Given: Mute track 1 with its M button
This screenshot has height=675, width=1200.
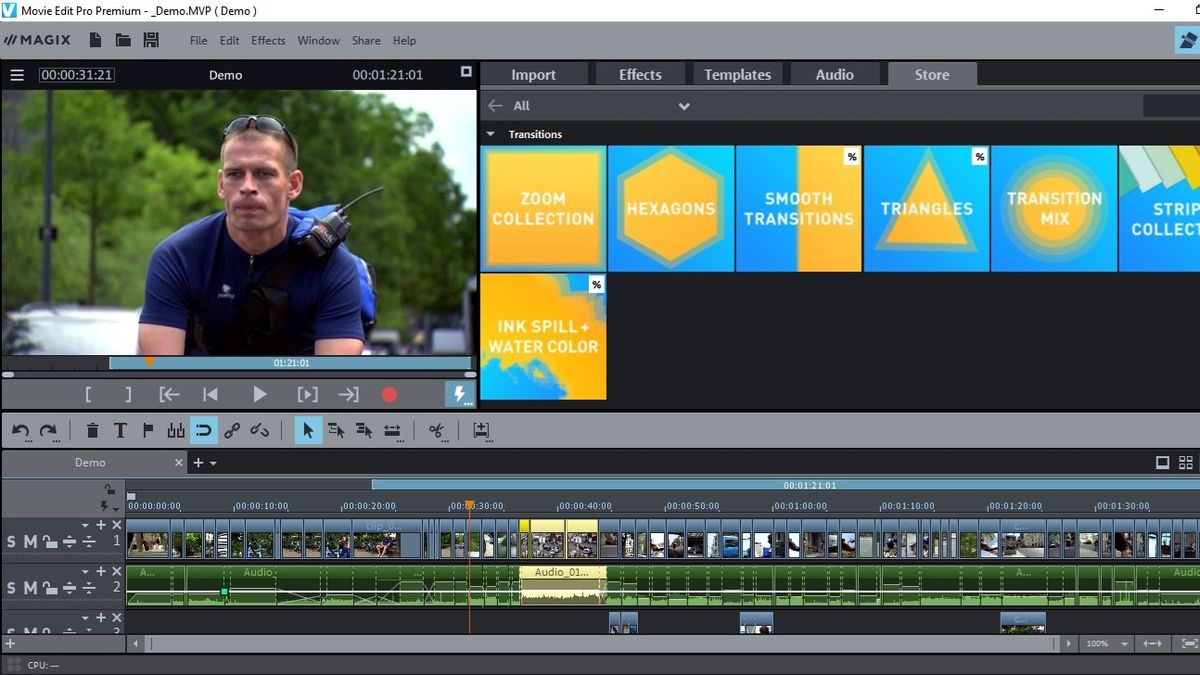Looking at the screenshot, I should click(x=28, y=541).
